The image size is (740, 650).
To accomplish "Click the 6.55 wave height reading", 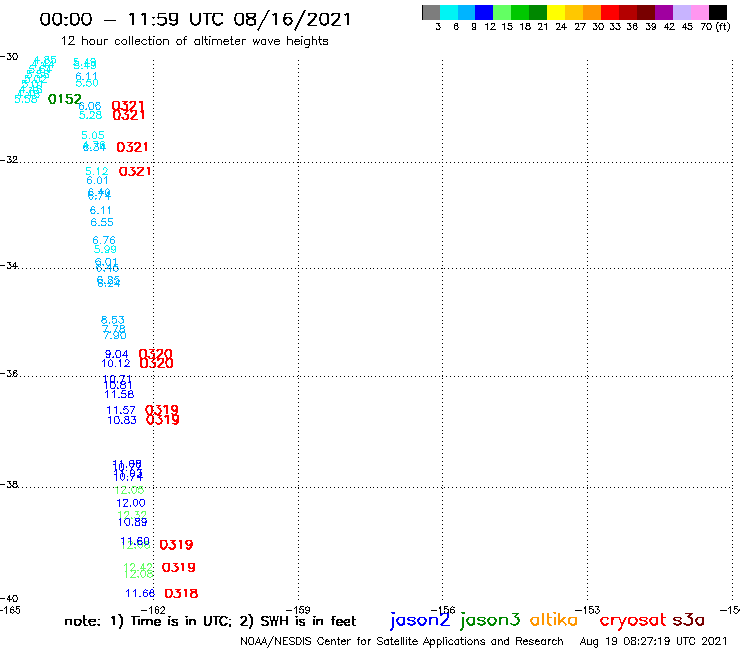I will coord(102,222).
